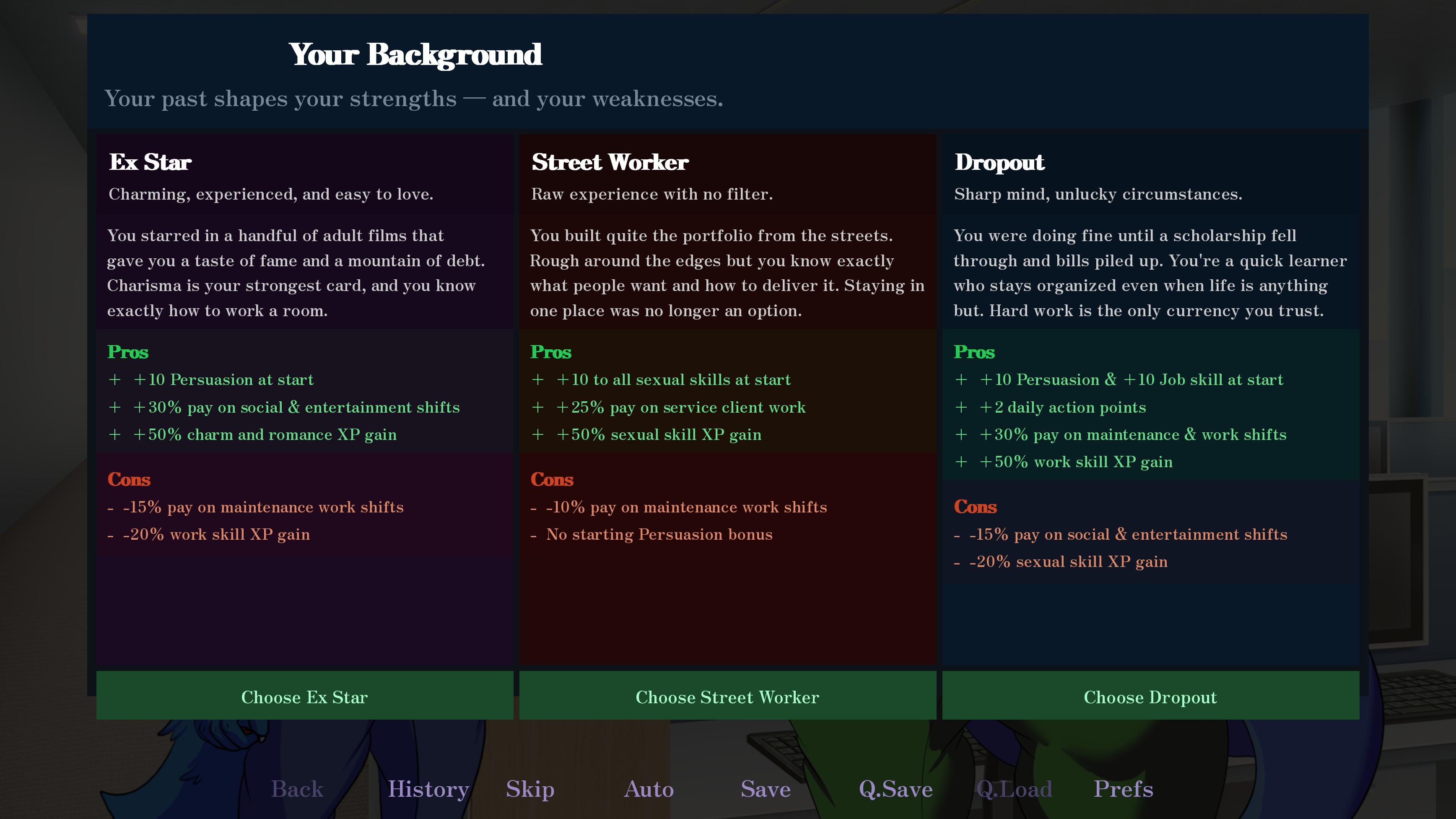This screenshot has width=1456, height=819.
Task: Open the Save screen
Action: pos(766,788)
